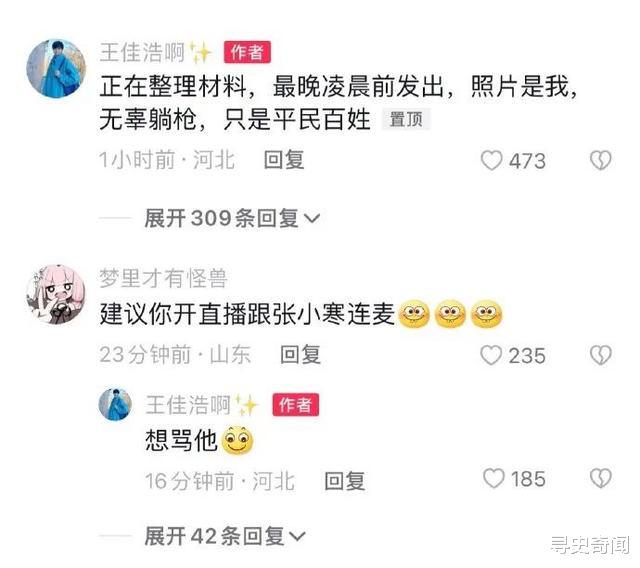640x568 pixels.
Task: Dislike the pinned comment by 王佳浩啊
Action: coord(600,160)
